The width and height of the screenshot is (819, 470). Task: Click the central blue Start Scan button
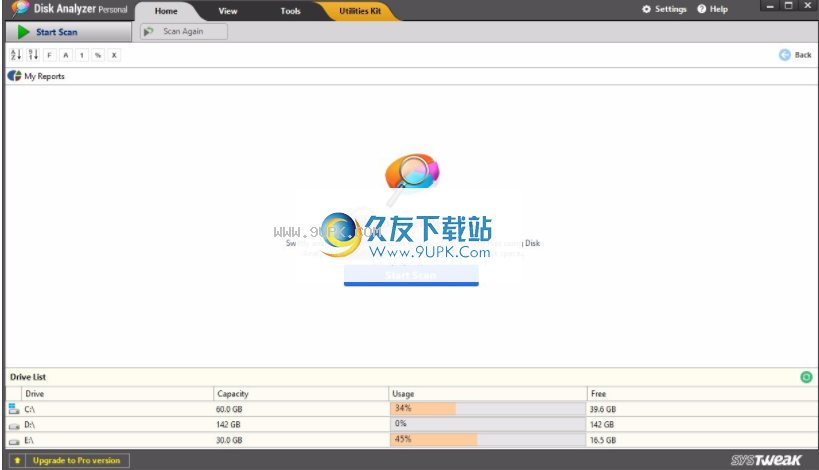click(x=411, y=275)
